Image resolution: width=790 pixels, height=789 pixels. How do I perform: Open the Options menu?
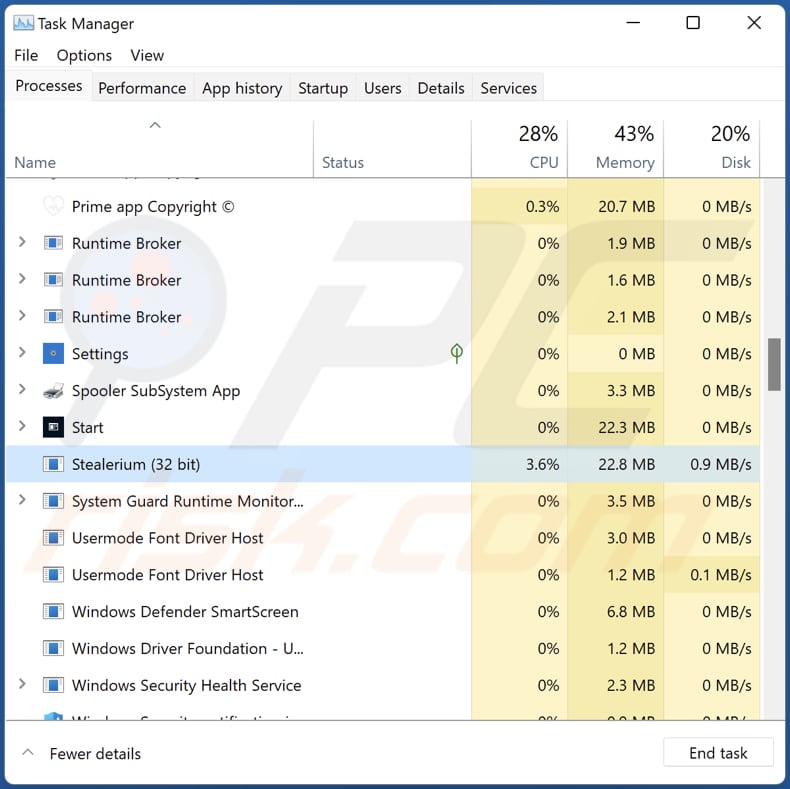[x=84, y=55]
